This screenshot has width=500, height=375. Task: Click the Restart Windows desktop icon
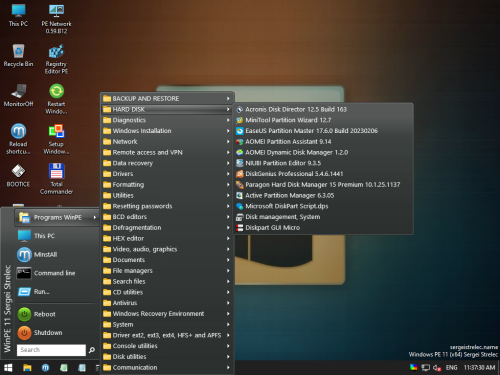(56, 99)
